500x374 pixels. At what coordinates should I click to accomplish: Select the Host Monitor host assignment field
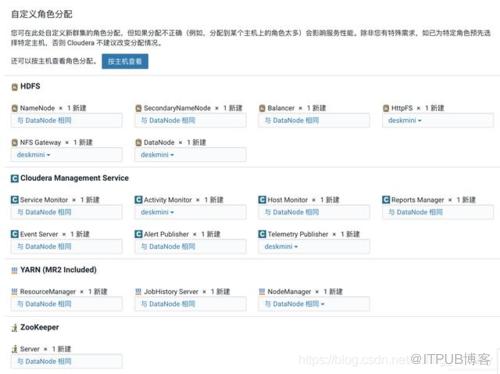[314, 212]
